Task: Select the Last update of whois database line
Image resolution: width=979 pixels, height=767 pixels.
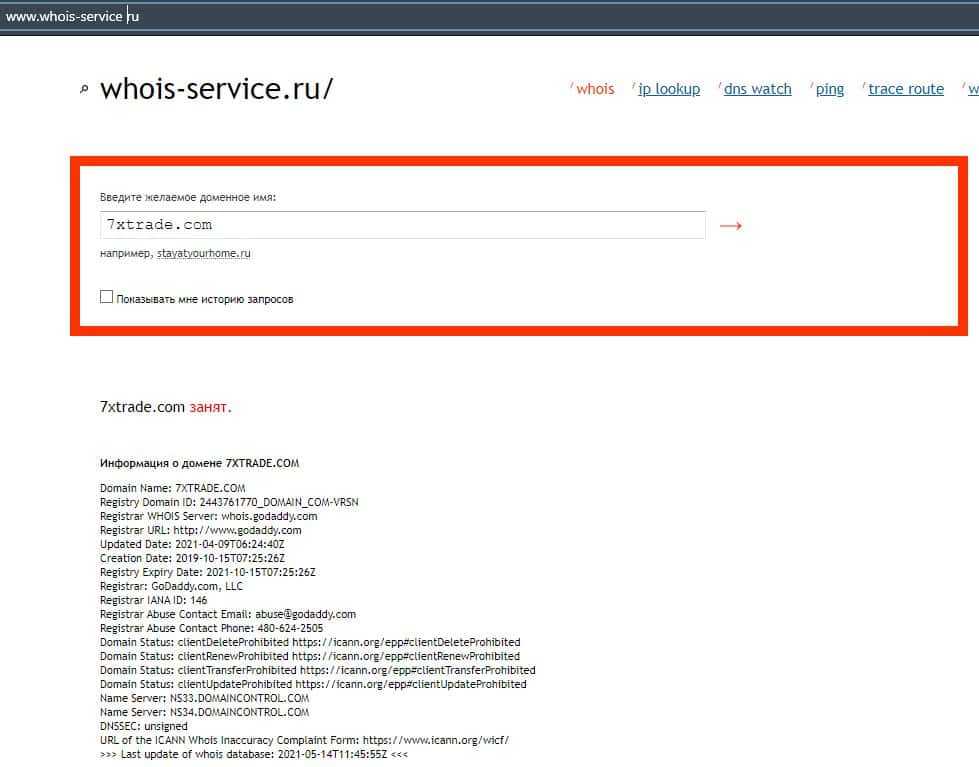Action: [253, 755]
